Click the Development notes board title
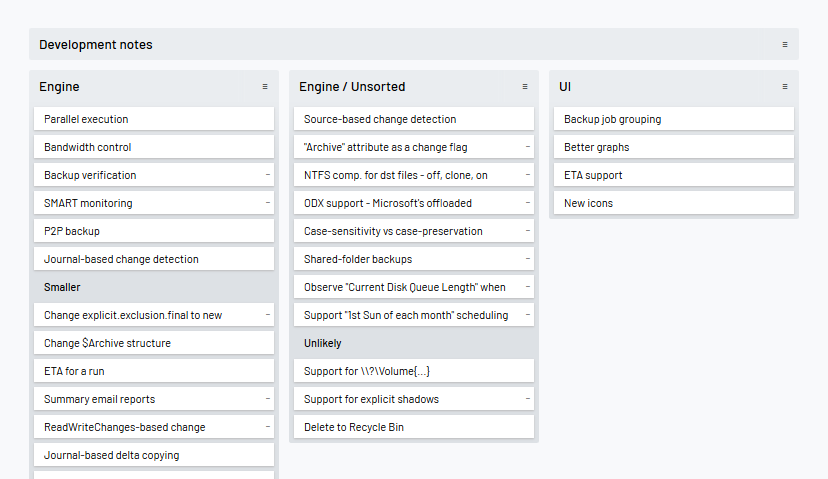This screenshot has height=479, width=828. point(96,45)
